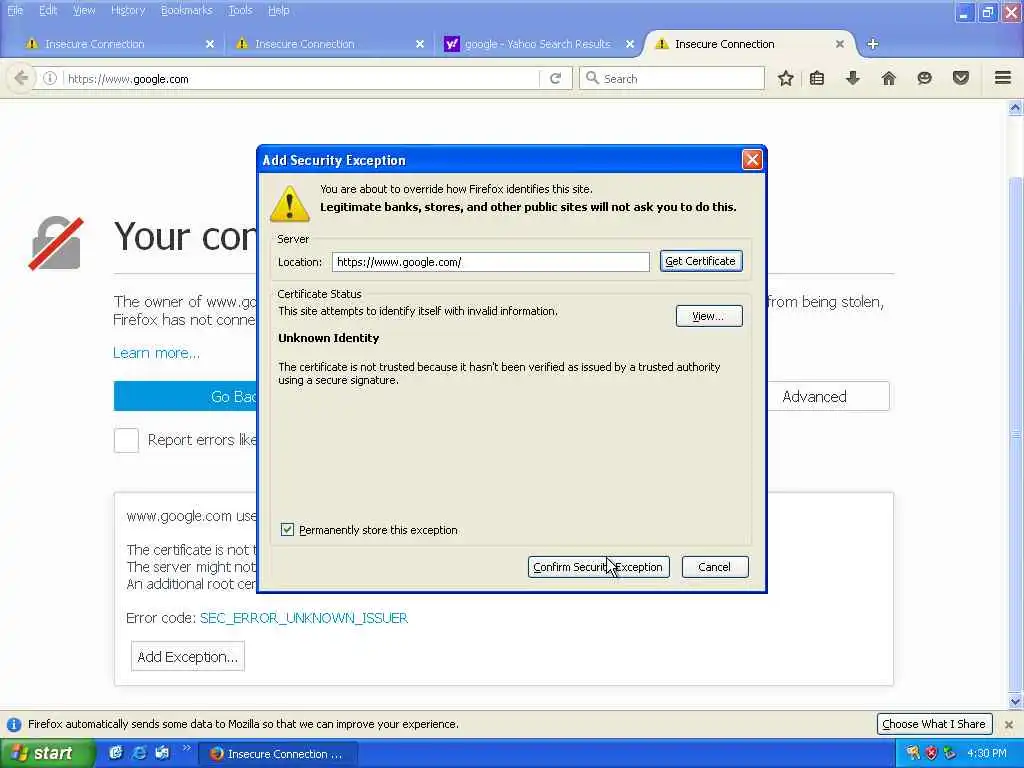The image size is (1024, 768).
Task: Click the page scrollbar up arrow
Action: click(1015, 107)
